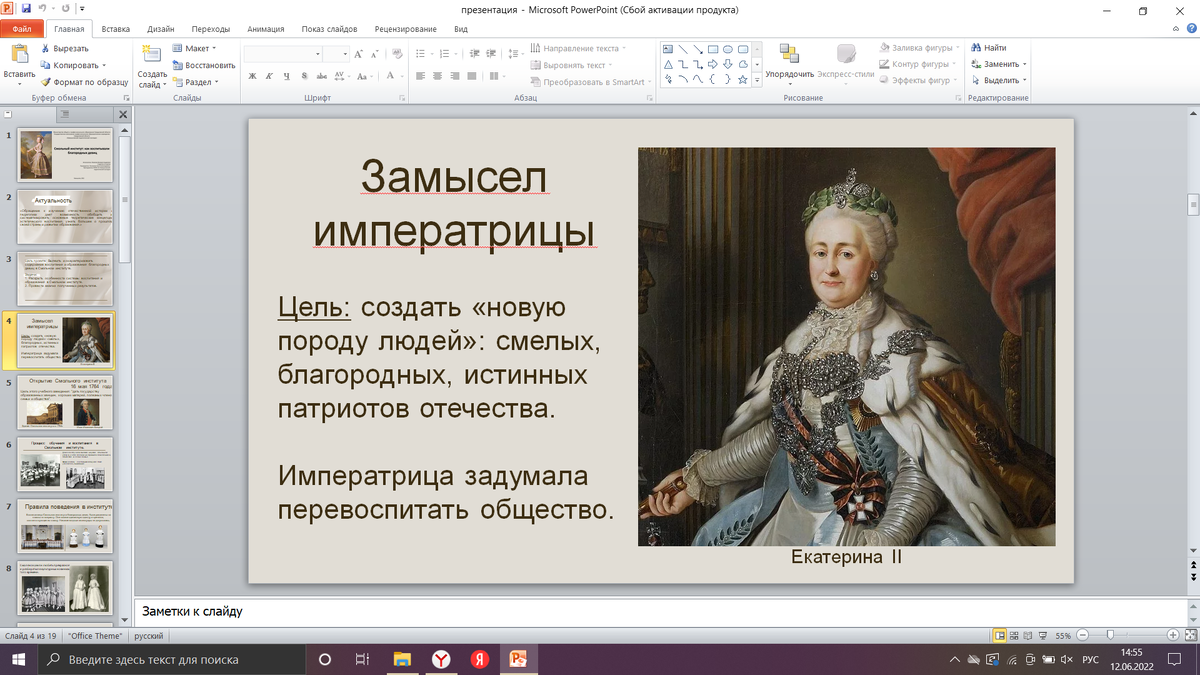1200x675 pixels.
Task: Expand the shapes gallery More arrow
Action: pyautogui.click(x=757, y=79)
